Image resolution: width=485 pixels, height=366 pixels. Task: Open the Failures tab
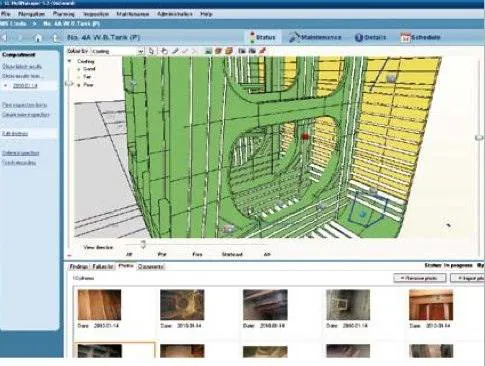(103, 267)
